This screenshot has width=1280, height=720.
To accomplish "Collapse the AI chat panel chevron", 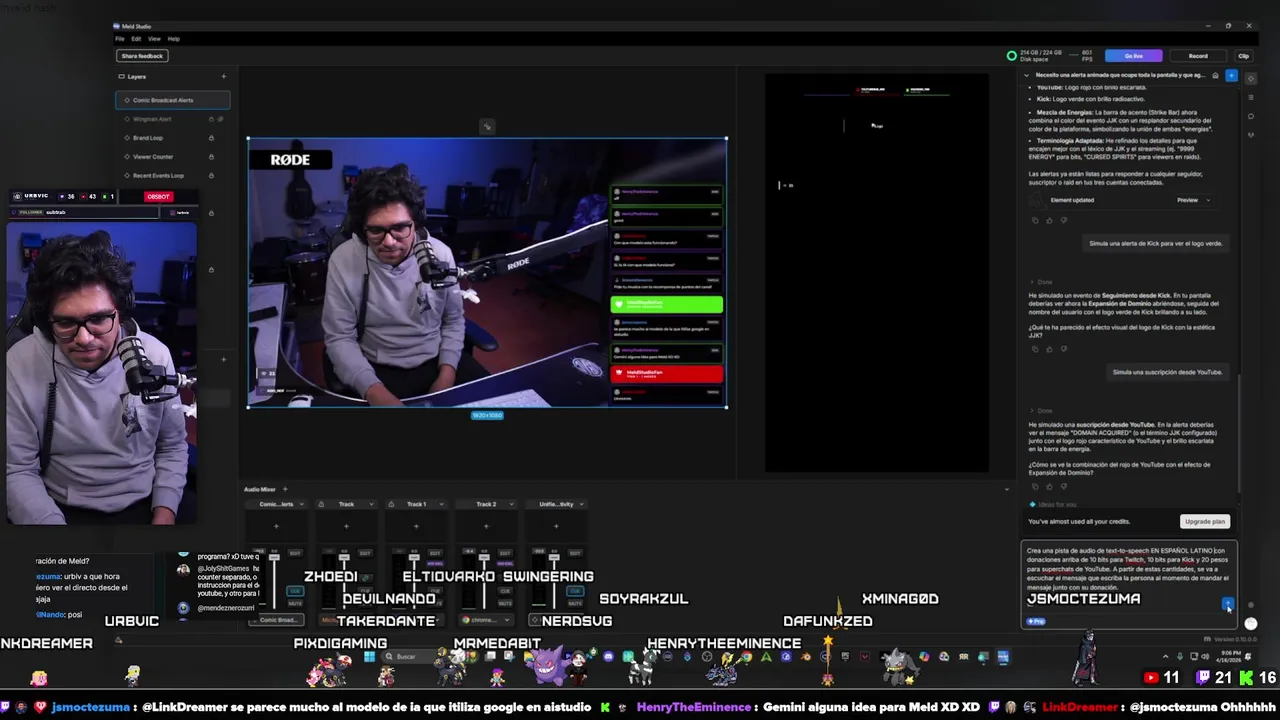I will point(1026,75).
